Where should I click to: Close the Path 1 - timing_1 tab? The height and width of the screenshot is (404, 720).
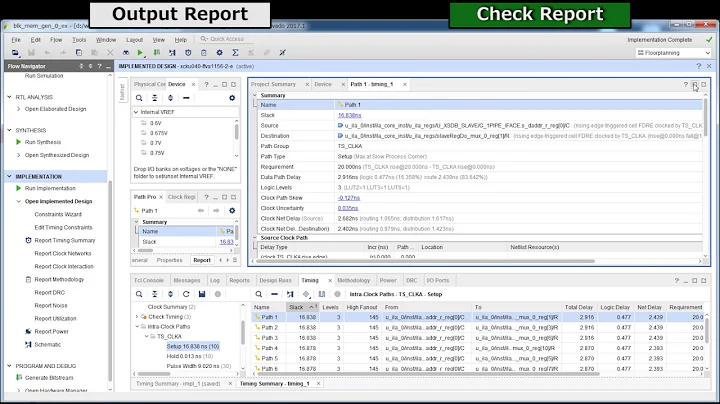(x=405, y=84)
